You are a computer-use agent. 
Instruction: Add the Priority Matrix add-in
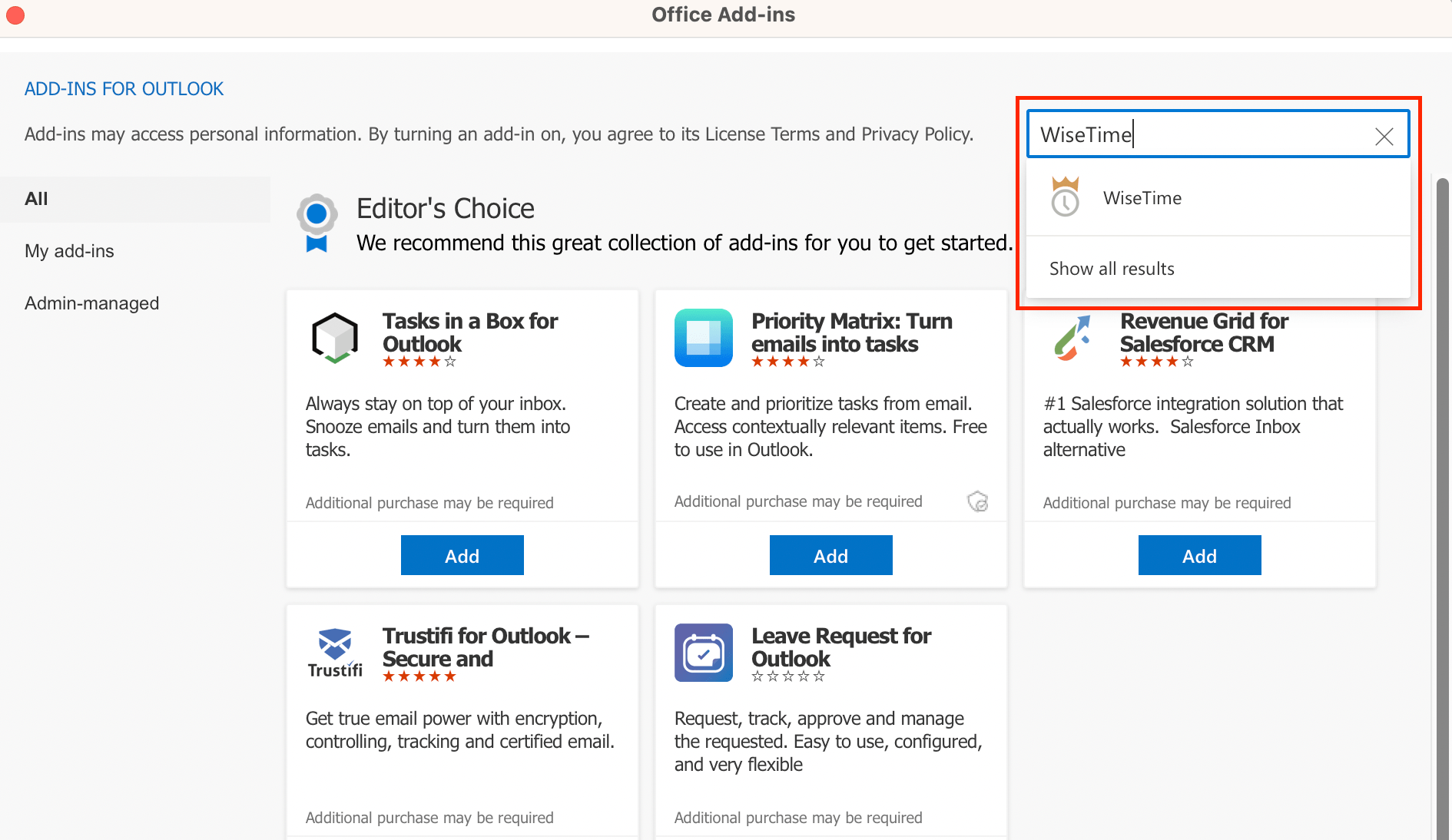[830, 555]
